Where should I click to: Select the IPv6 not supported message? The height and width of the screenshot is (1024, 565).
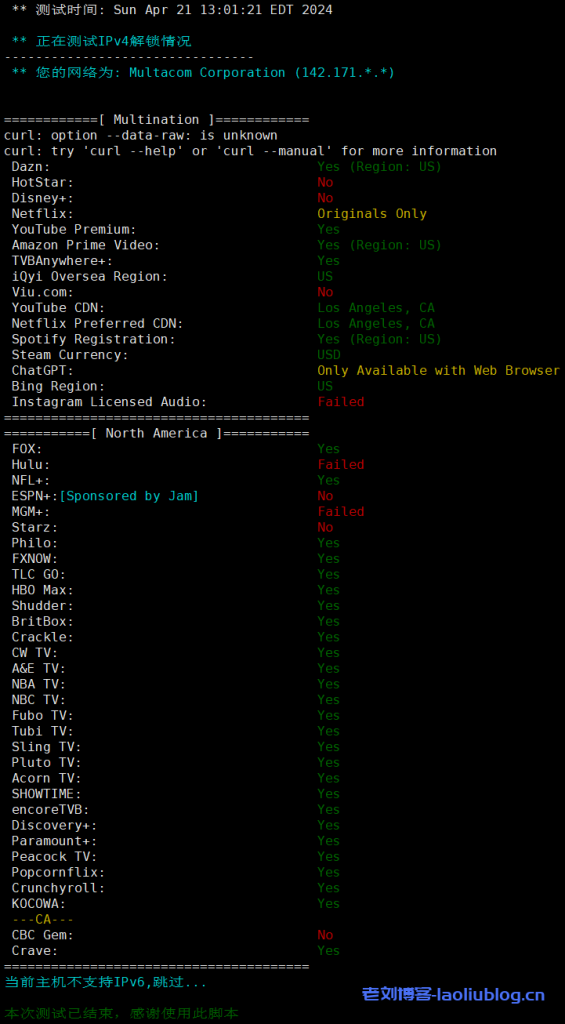click(105, 982)
